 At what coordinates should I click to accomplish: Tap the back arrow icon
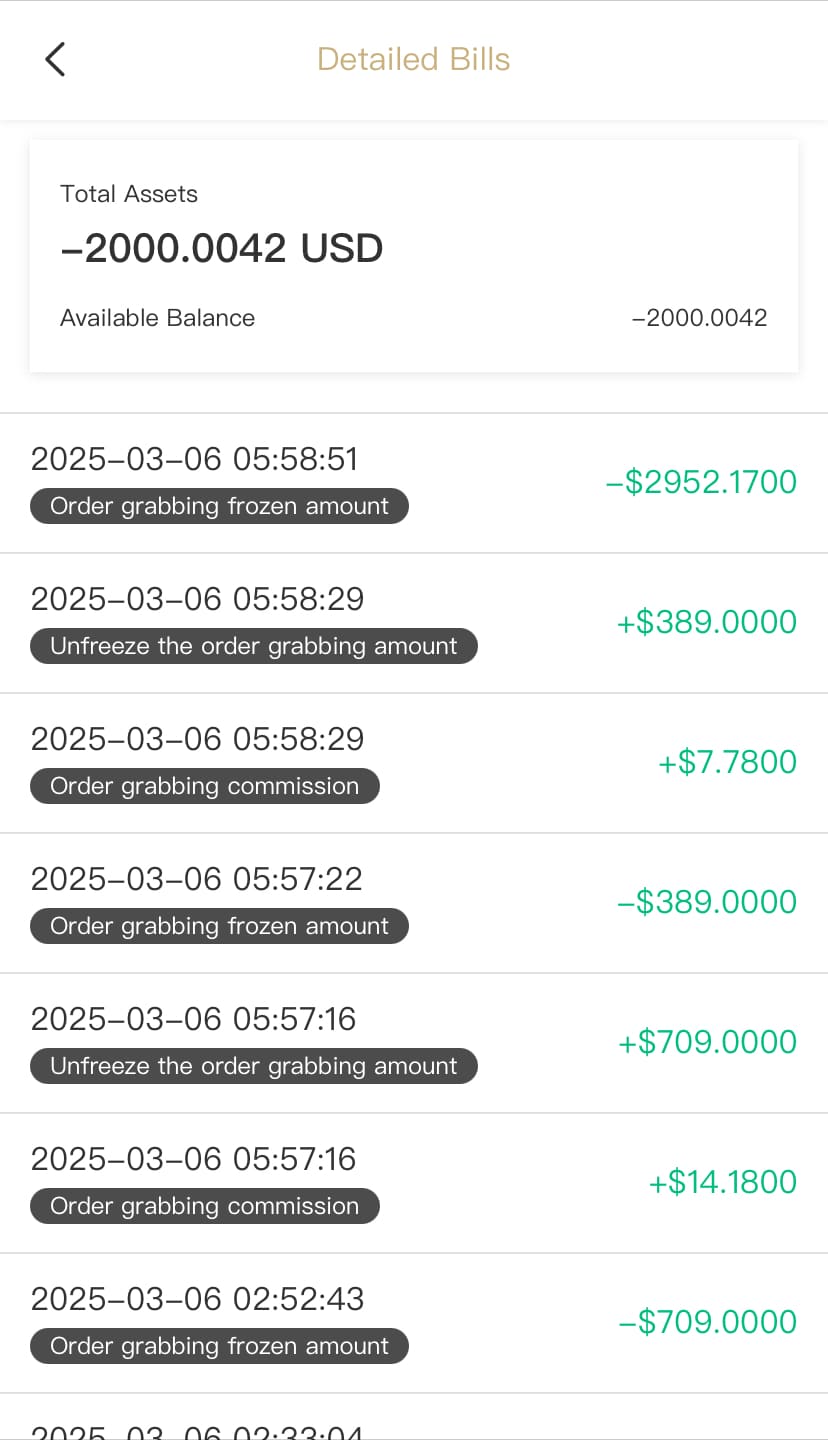point(55,59)
